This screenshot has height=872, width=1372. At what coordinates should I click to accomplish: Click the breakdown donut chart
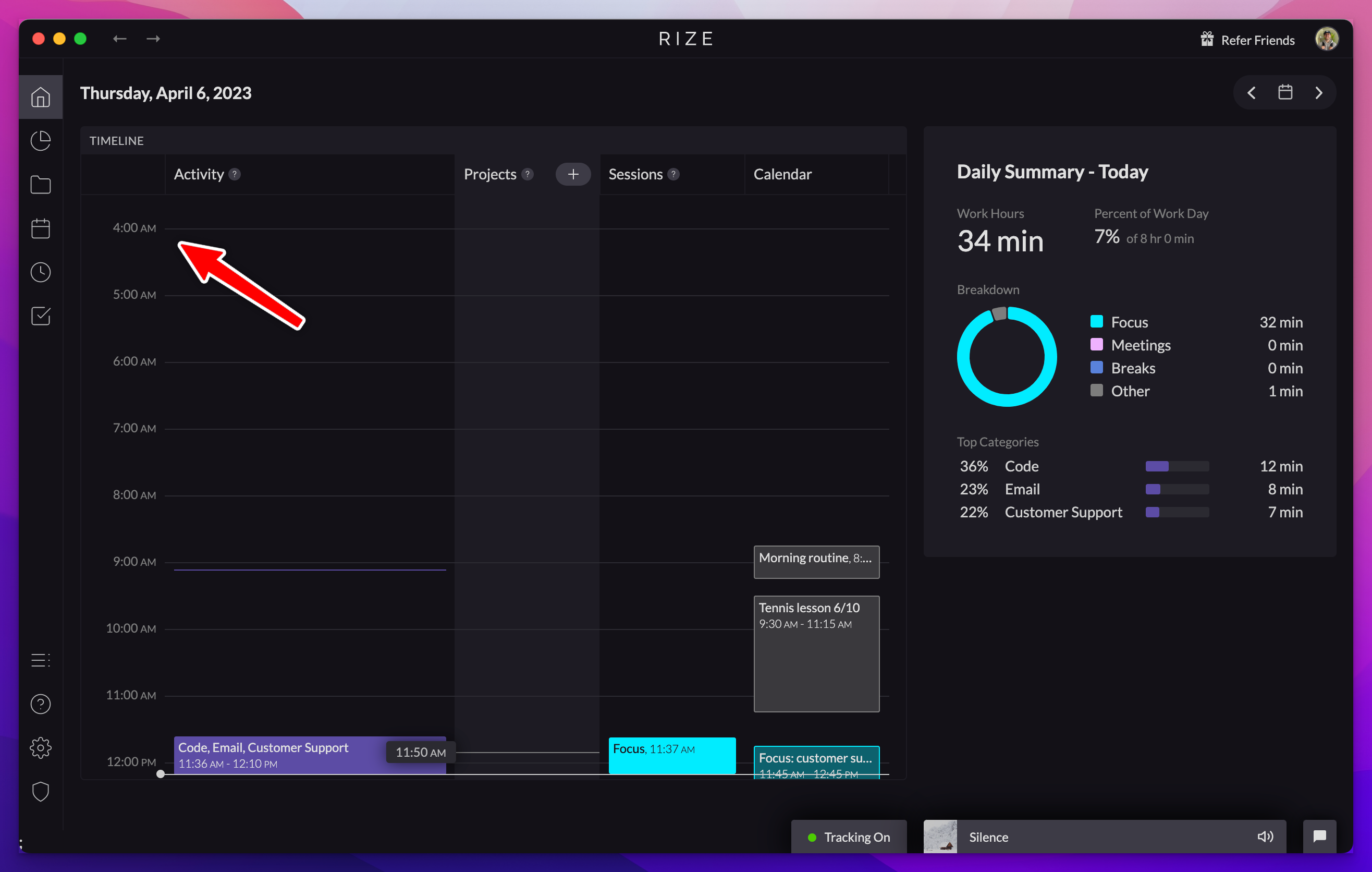coord(1007,357)
